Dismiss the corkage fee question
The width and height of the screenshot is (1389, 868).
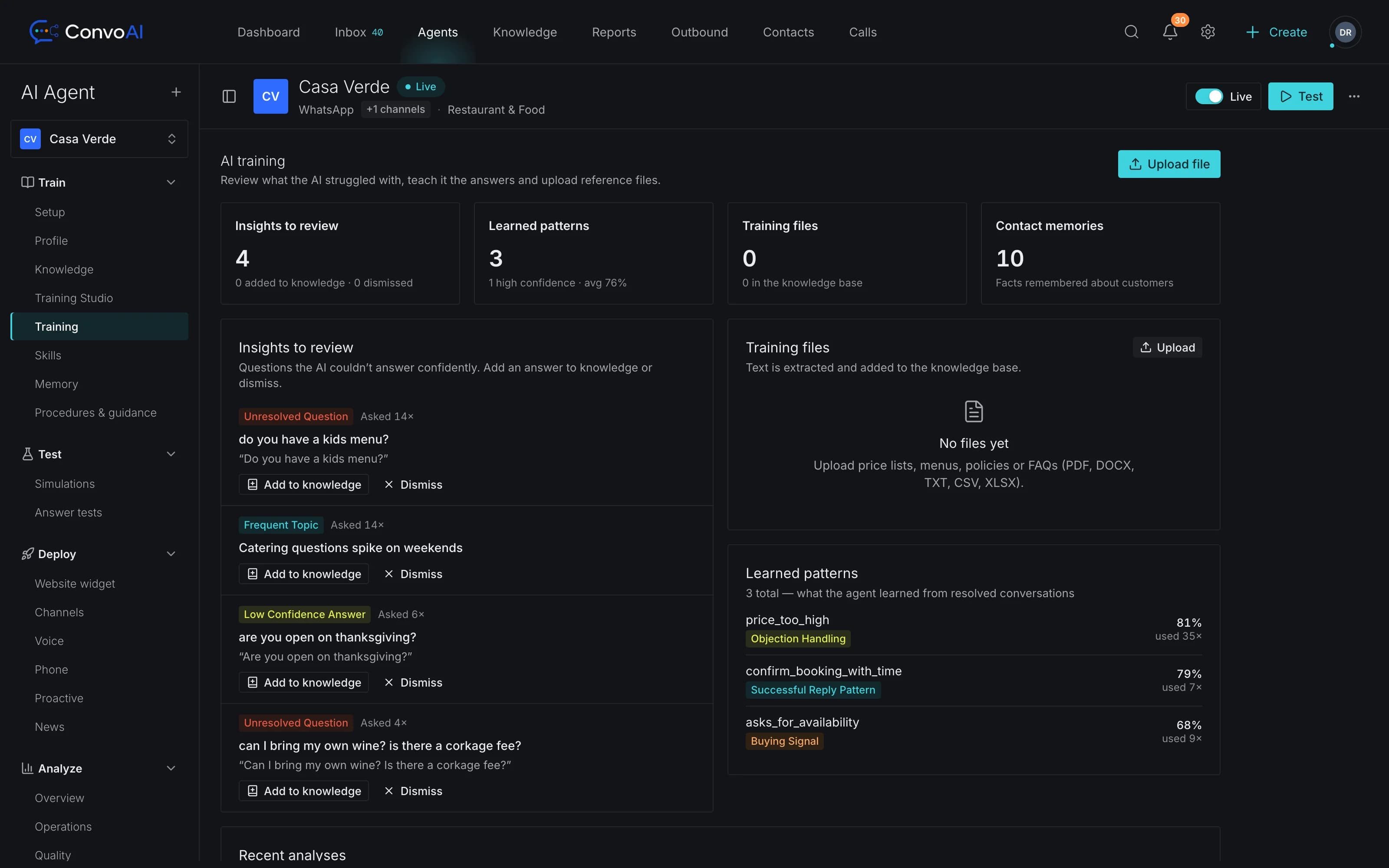click(413, 790)
